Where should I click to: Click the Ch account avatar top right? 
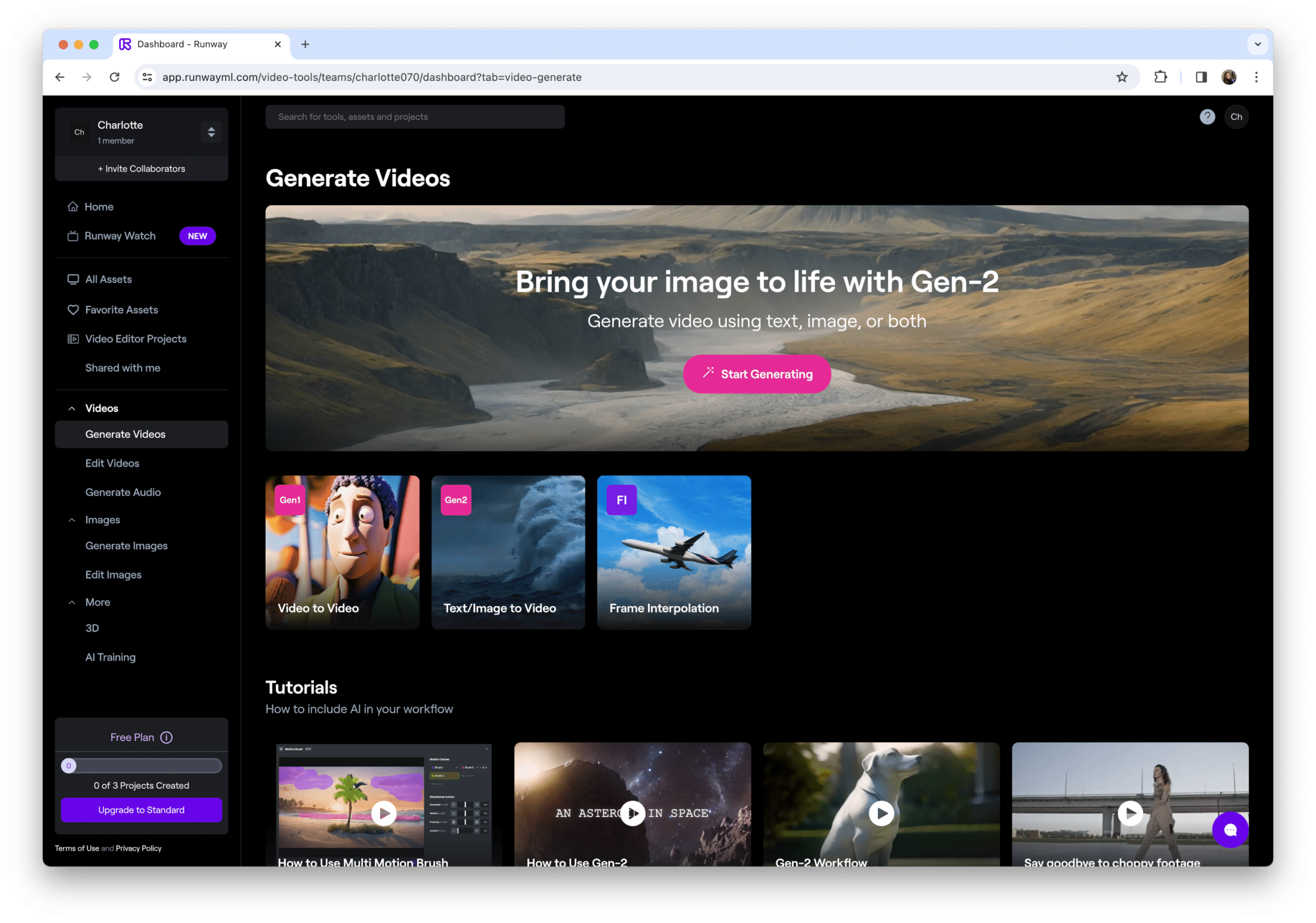click(1236, 117)
